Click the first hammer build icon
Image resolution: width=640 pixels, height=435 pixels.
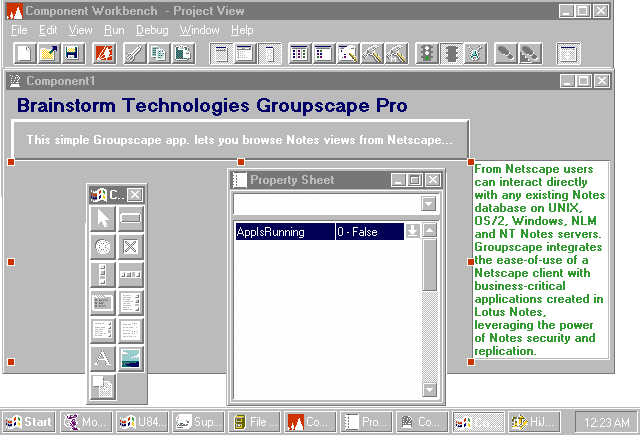pyautogui.click(x=372, y=53)
